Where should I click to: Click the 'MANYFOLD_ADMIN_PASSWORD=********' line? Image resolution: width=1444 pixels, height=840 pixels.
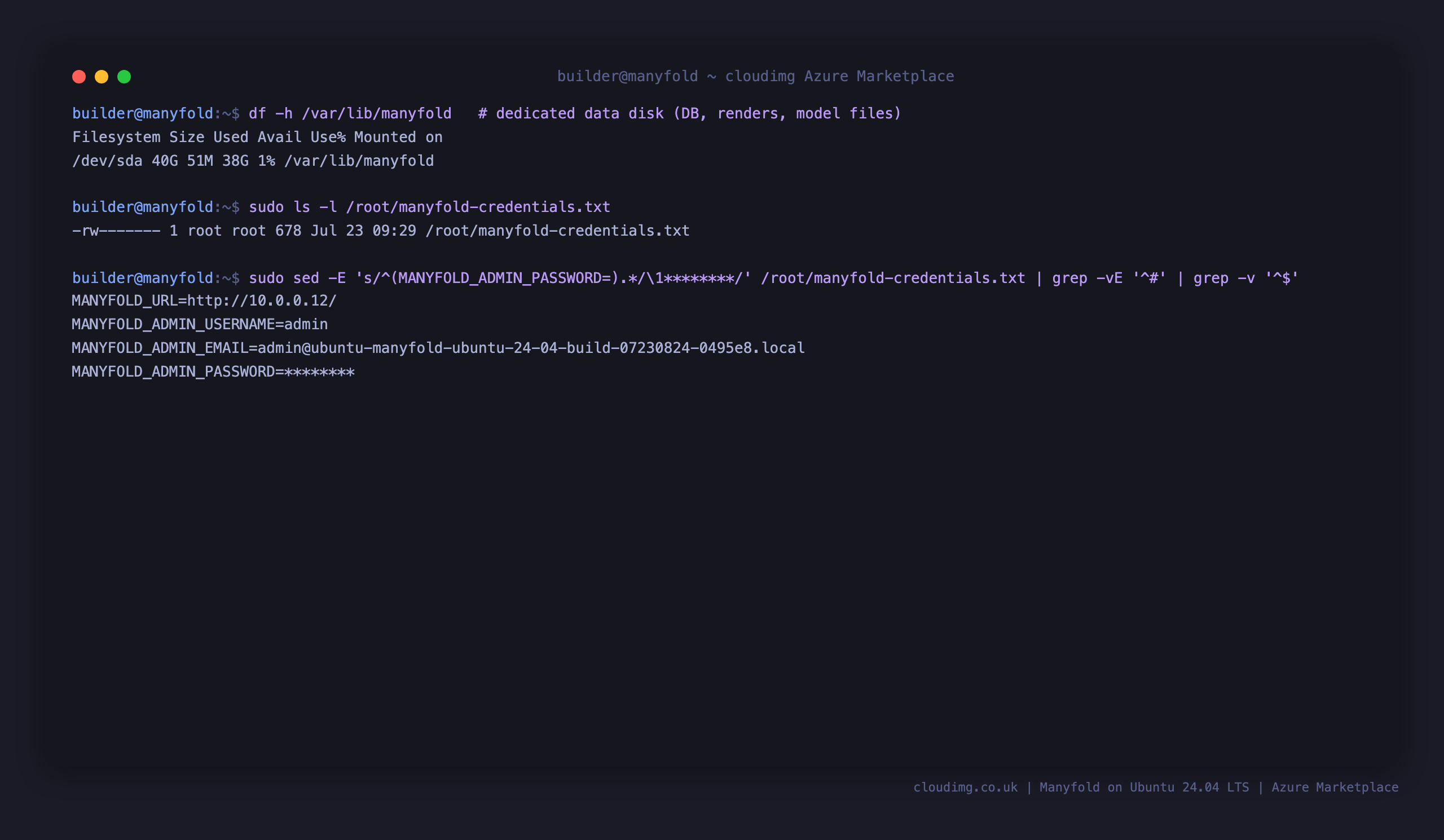tap(213, 372)
